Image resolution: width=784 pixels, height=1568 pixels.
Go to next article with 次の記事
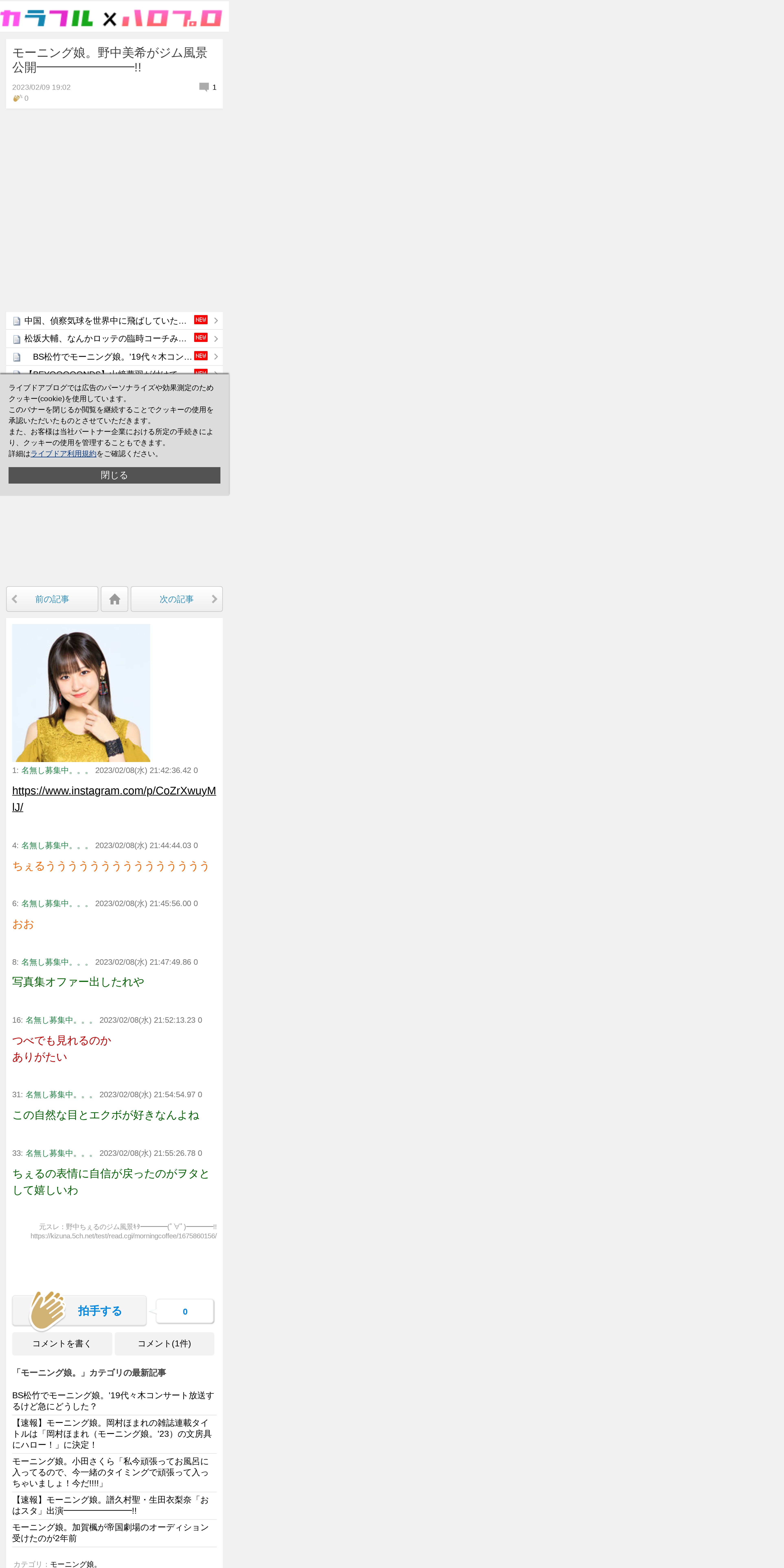coord(176,599)
